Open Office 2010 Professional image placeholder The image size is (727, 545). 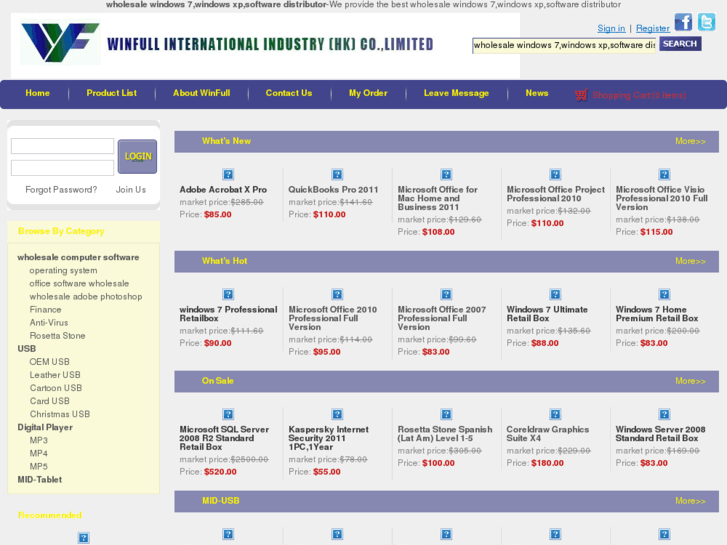click(x=337, y=294)
